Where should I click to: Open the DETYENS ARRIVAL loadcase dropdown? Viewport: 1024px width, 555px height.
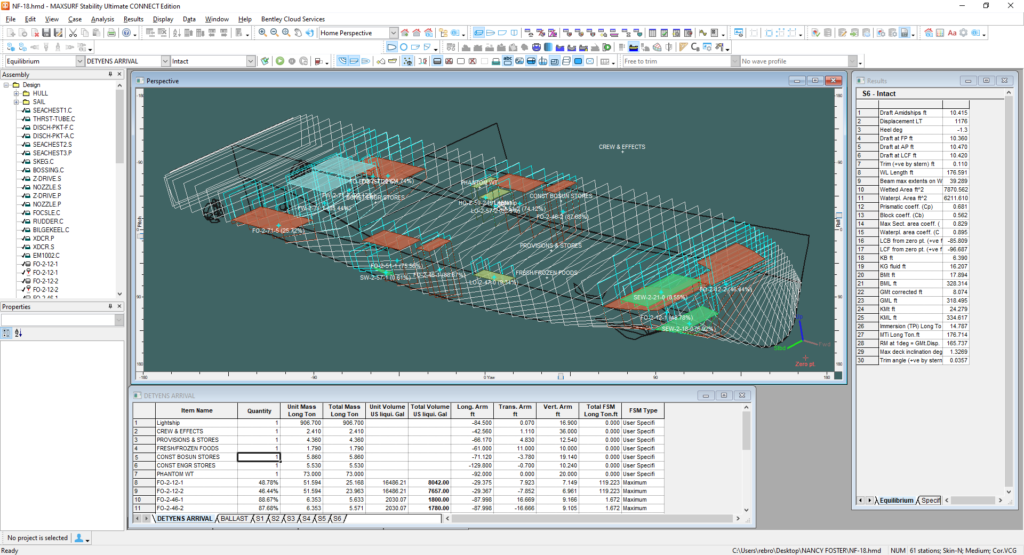pyautogui.click(x=165, y=61)
